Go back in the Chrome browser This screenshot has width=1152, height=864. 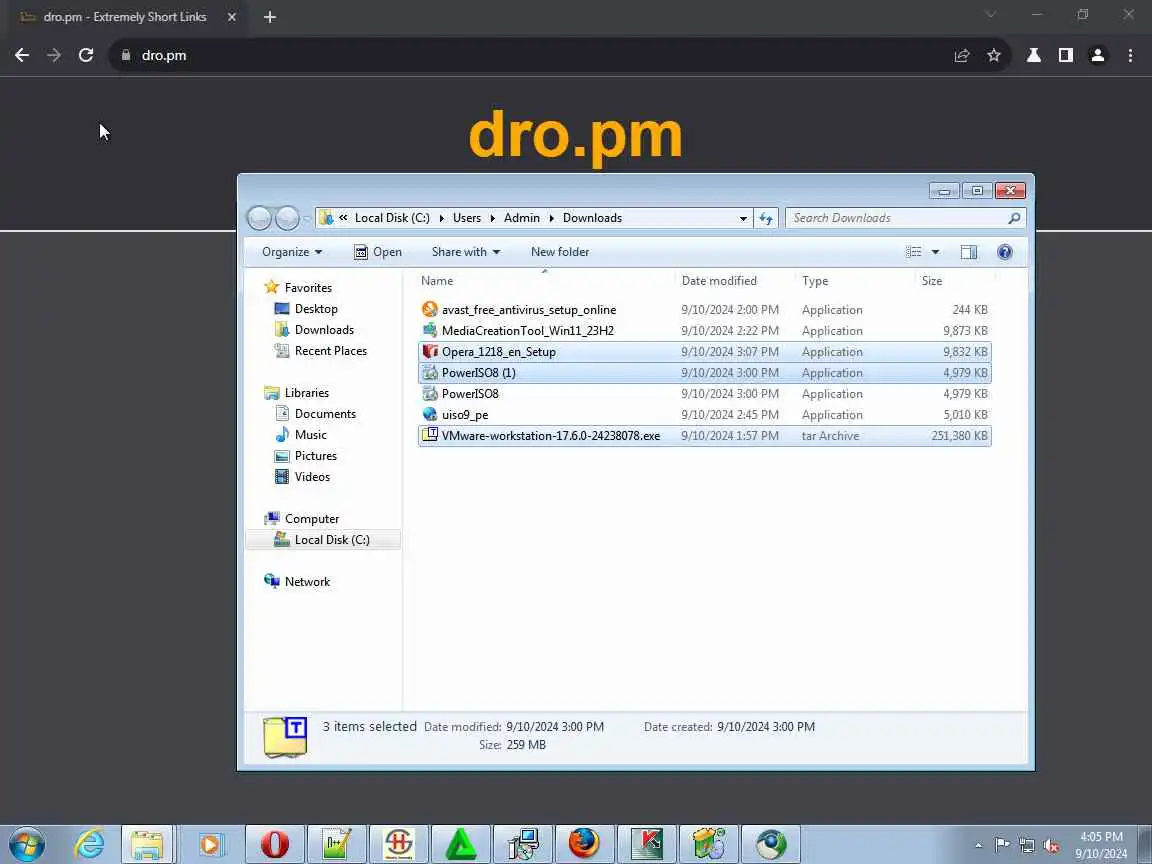[x=22, y=55]
